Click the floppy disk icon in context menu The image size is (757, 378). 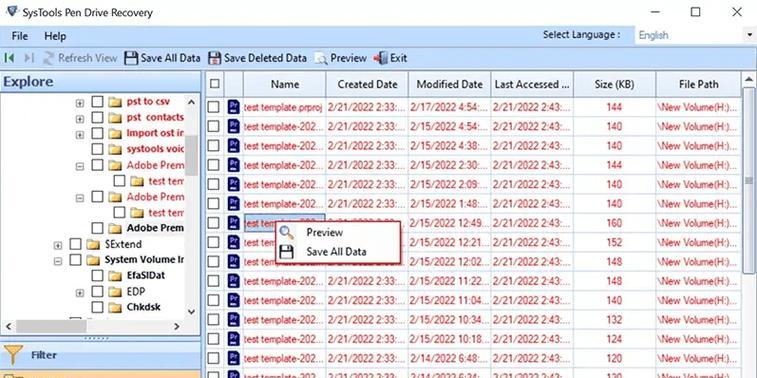(x=287, y=252)
